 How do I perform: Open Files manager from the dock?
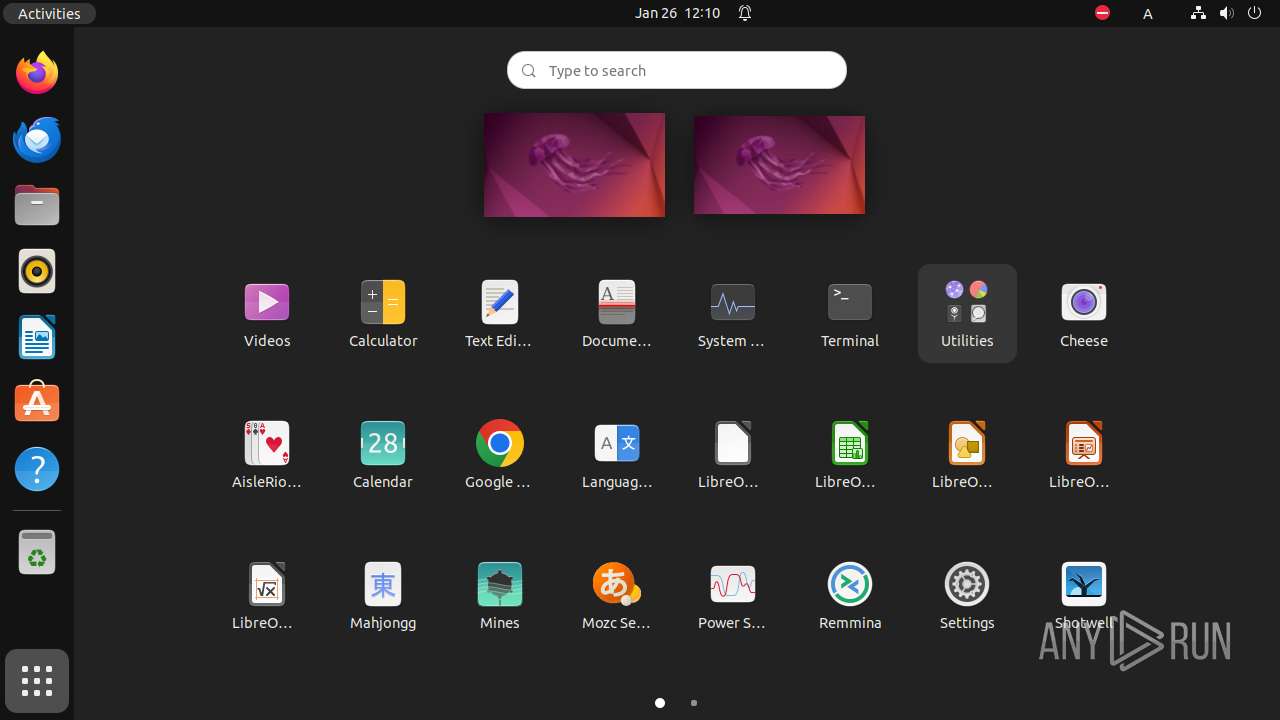[x=37, y=205]
